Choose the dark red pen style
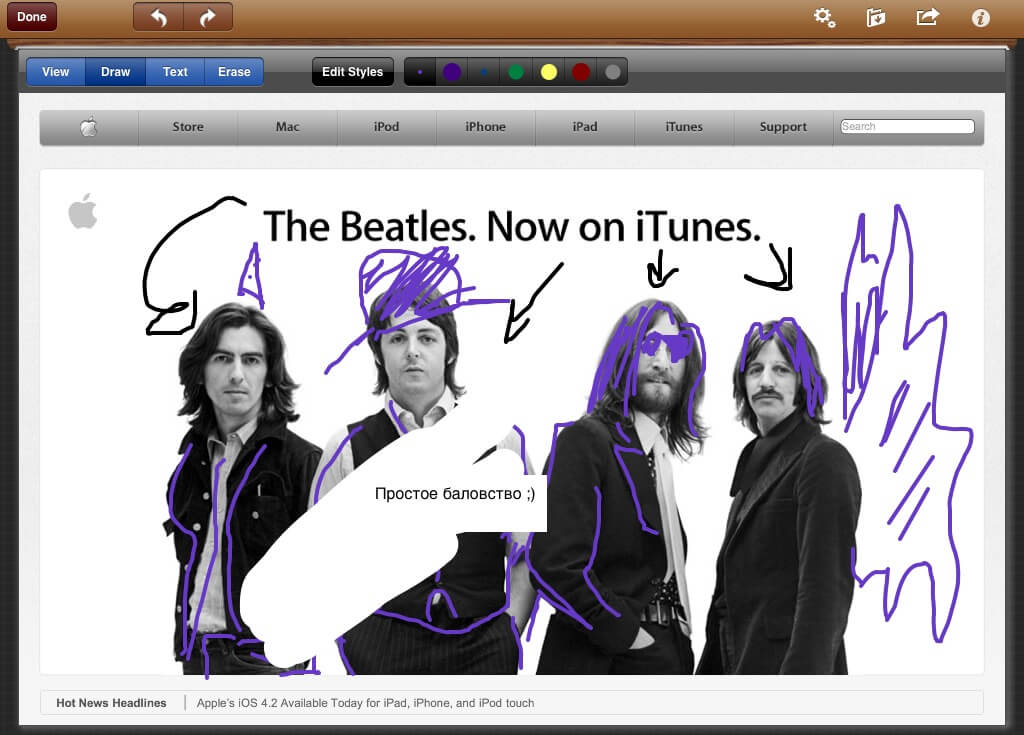 [x=581, y=72]
